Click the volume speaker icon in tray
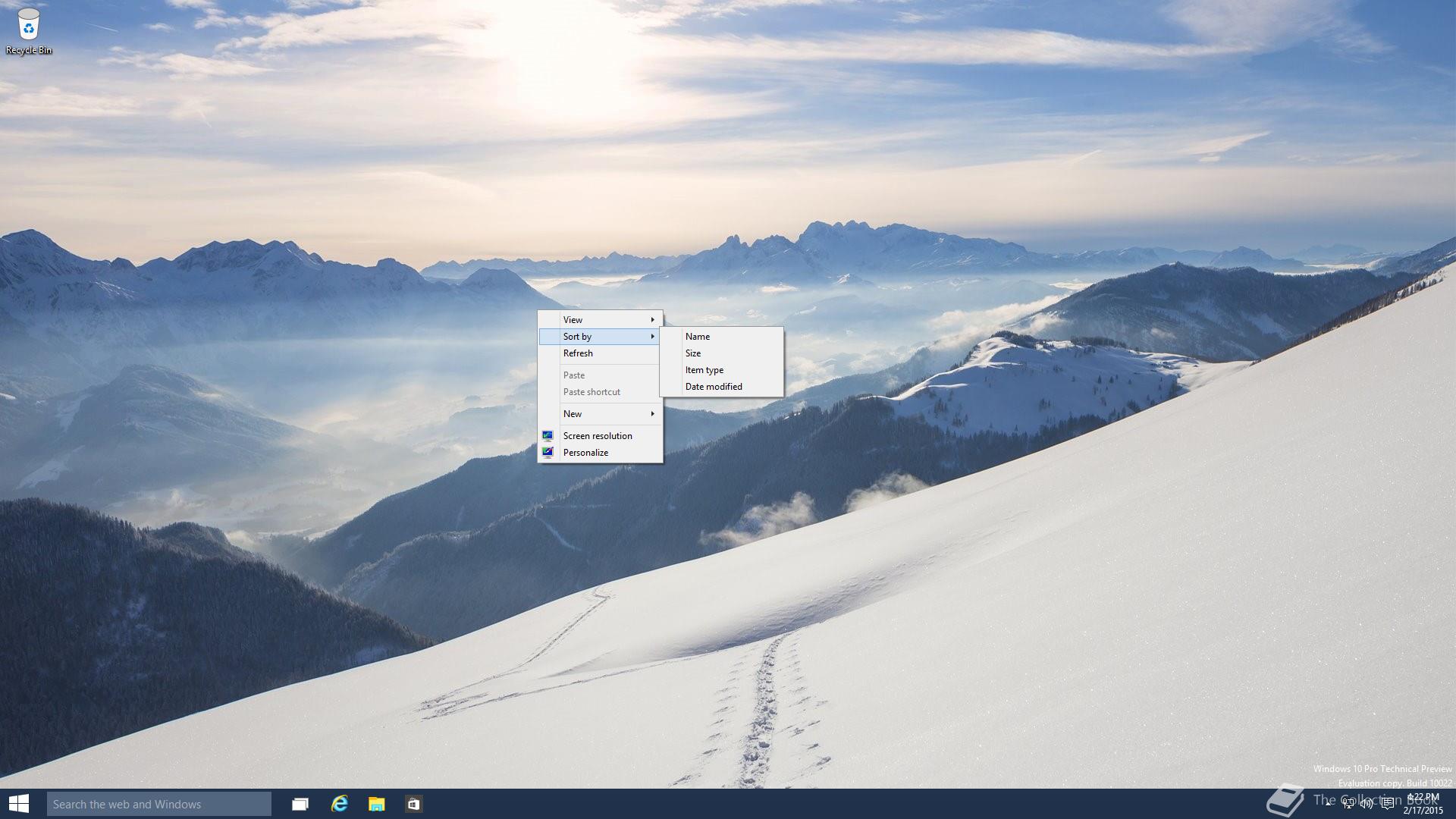 click(x=1367, y=804)
